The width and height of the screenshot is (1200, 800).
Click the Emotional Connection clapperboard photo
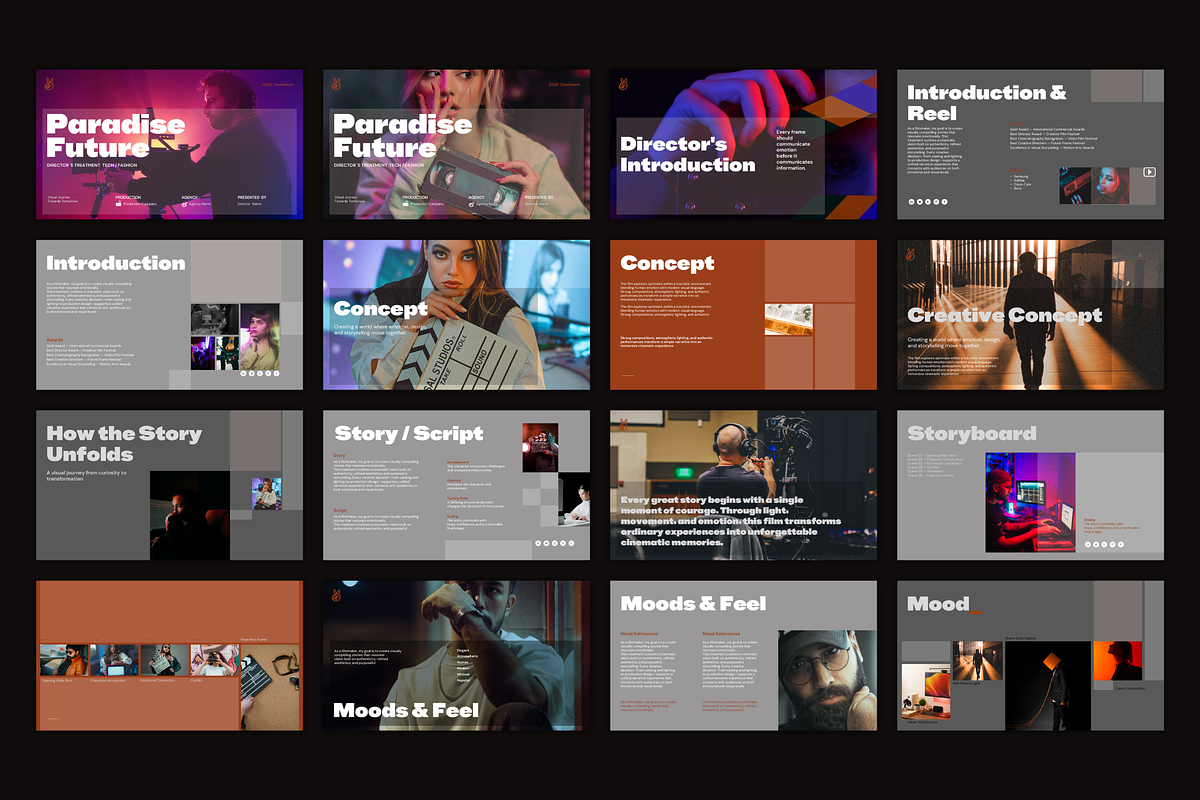163,660
